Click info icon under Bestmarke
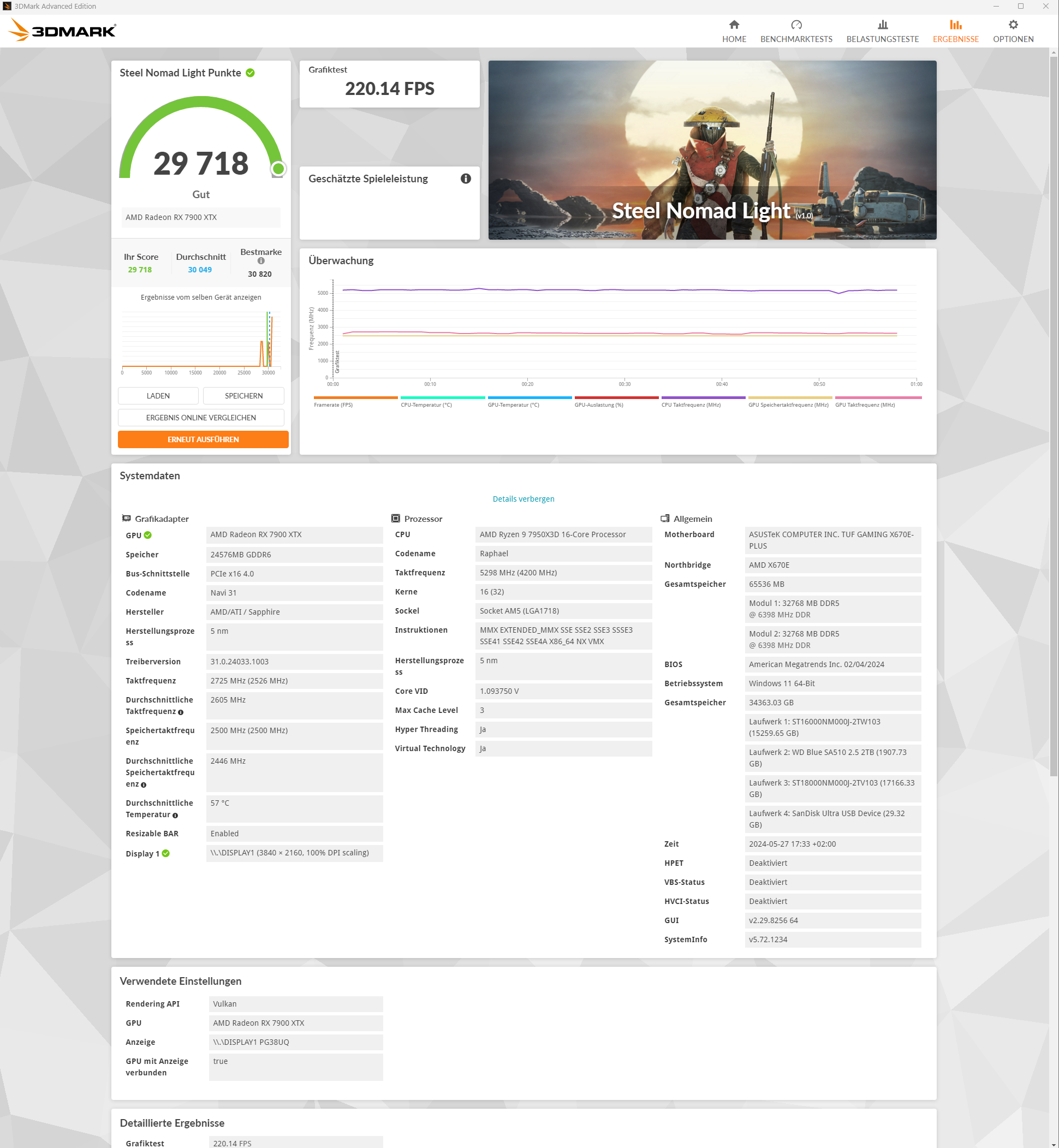Image resolution: width=1059 pixels, height=1148 pixels. pos(261,261)
